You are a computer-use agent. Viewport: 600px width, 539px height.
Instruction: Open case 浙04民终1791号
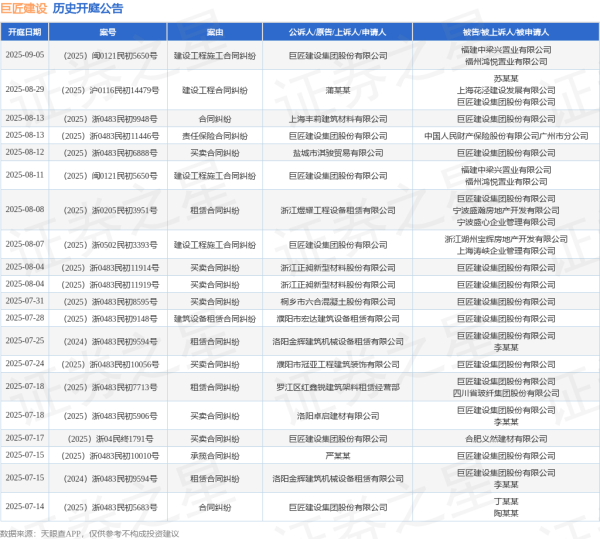point(108,438)
